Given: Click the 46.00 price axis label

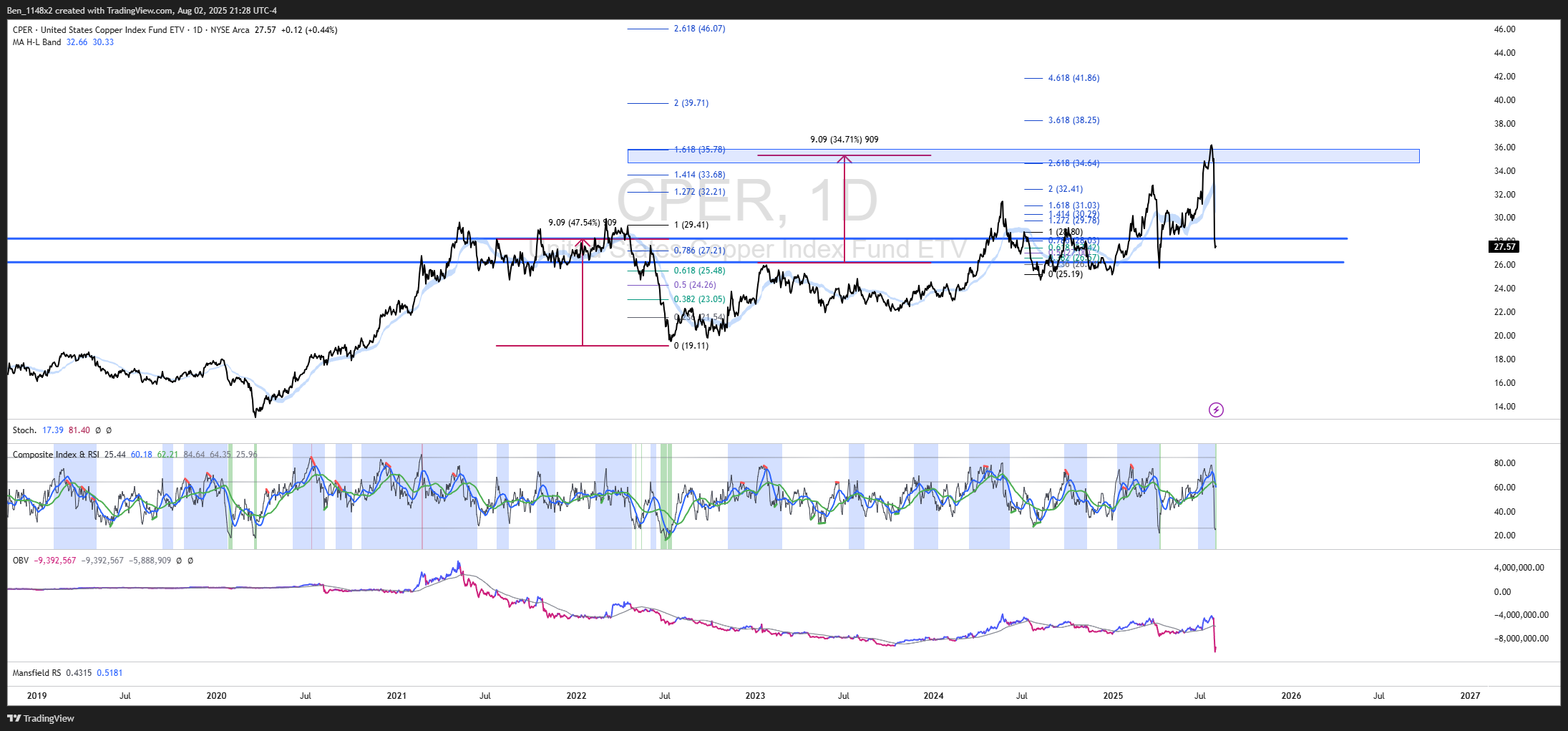Looking at the screenshot, I should [x=1504, y=29].
